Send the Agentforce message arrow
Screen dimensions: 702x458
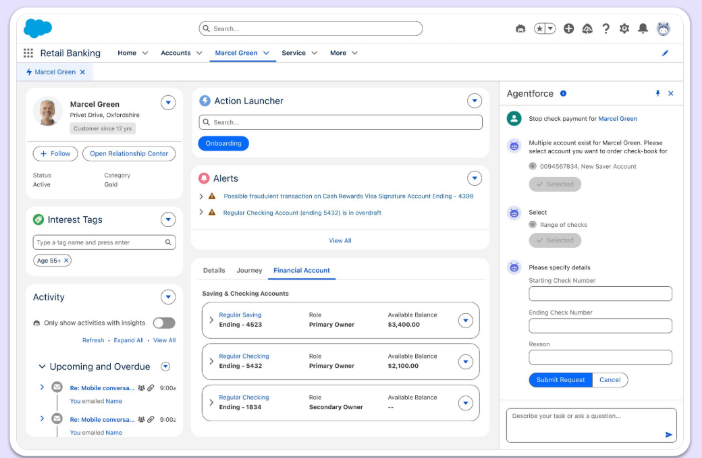tap(668, 434)
